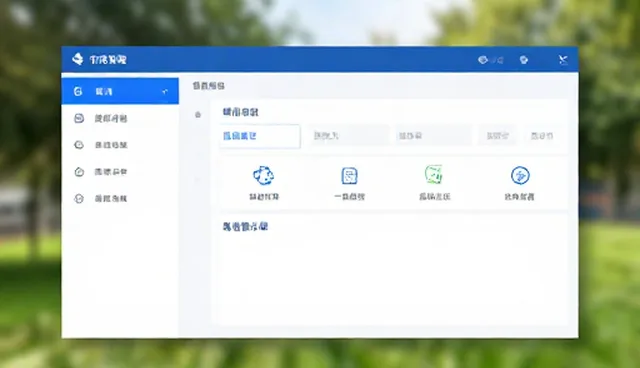Click the label under the green frame icon
Image resolution: width=640 pixels, height=368 pixels.
435,197
